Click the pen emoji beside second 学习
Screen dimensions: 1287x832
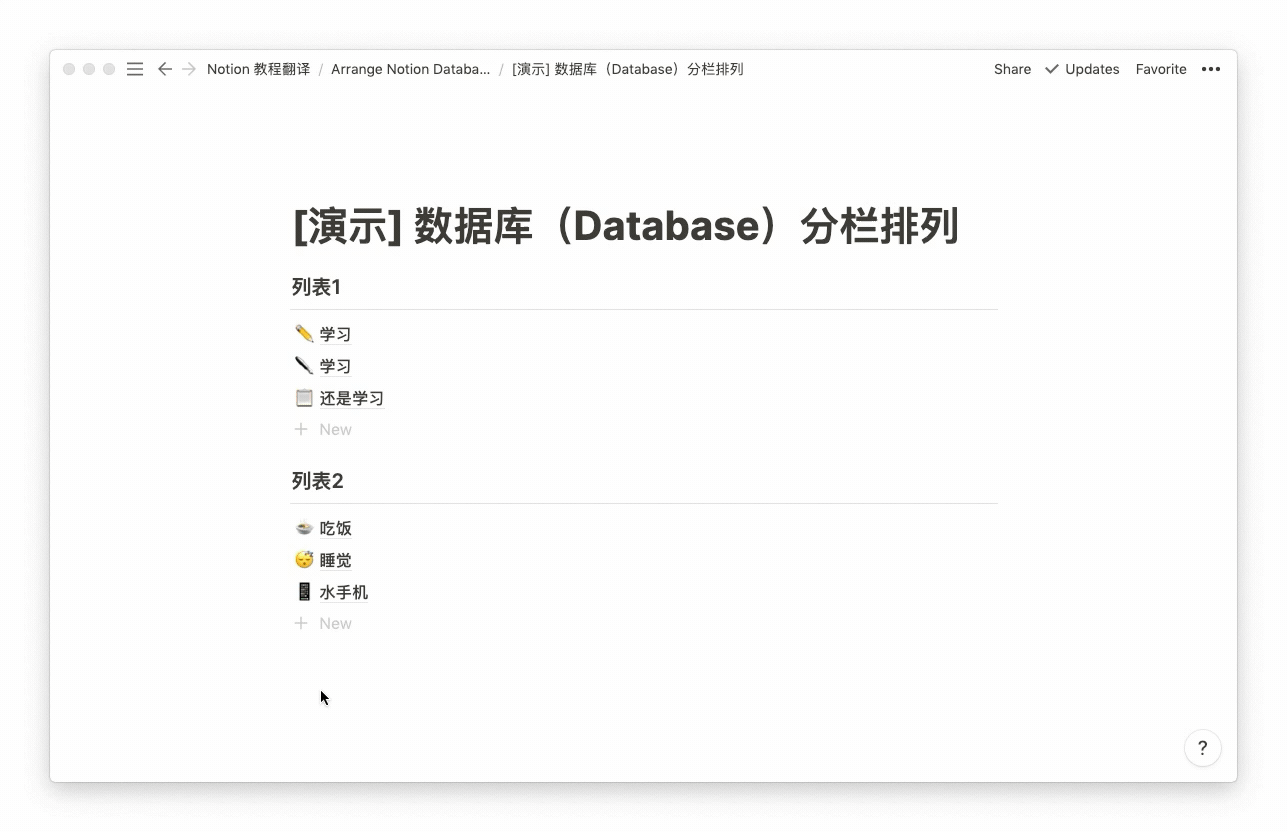304,365
